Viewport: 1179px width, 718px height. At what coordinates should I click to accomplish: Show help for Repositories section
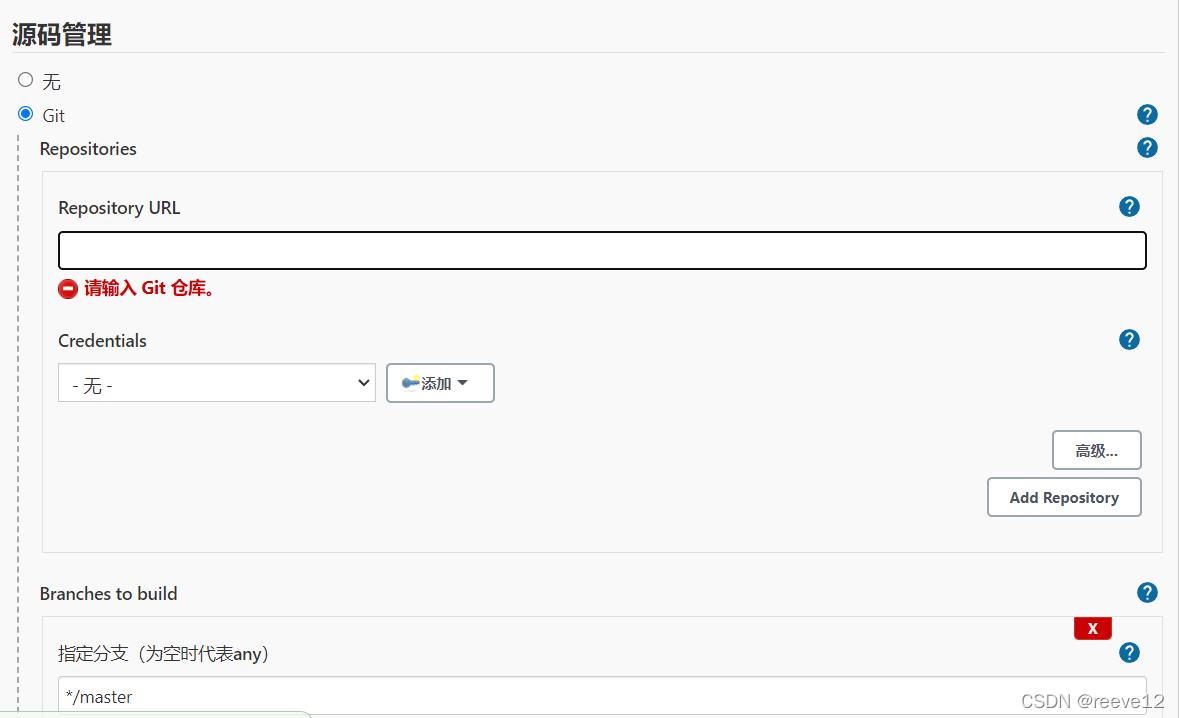[x=1147, y=148]
